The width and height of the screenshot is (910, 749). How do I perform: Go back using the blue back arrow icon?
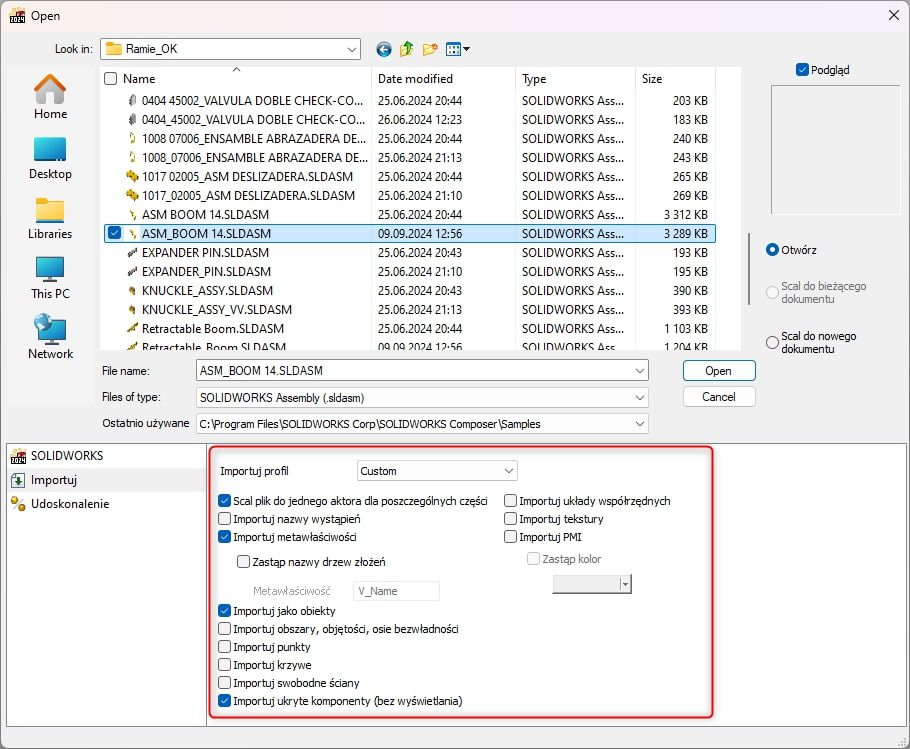click(384, 49)
